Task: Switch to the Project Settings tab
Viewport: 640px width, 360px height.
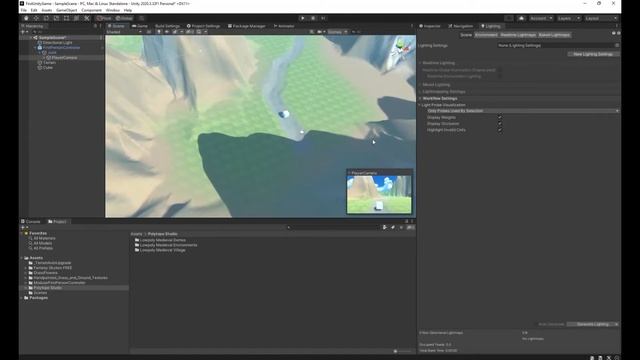Action: click(203, 26)
